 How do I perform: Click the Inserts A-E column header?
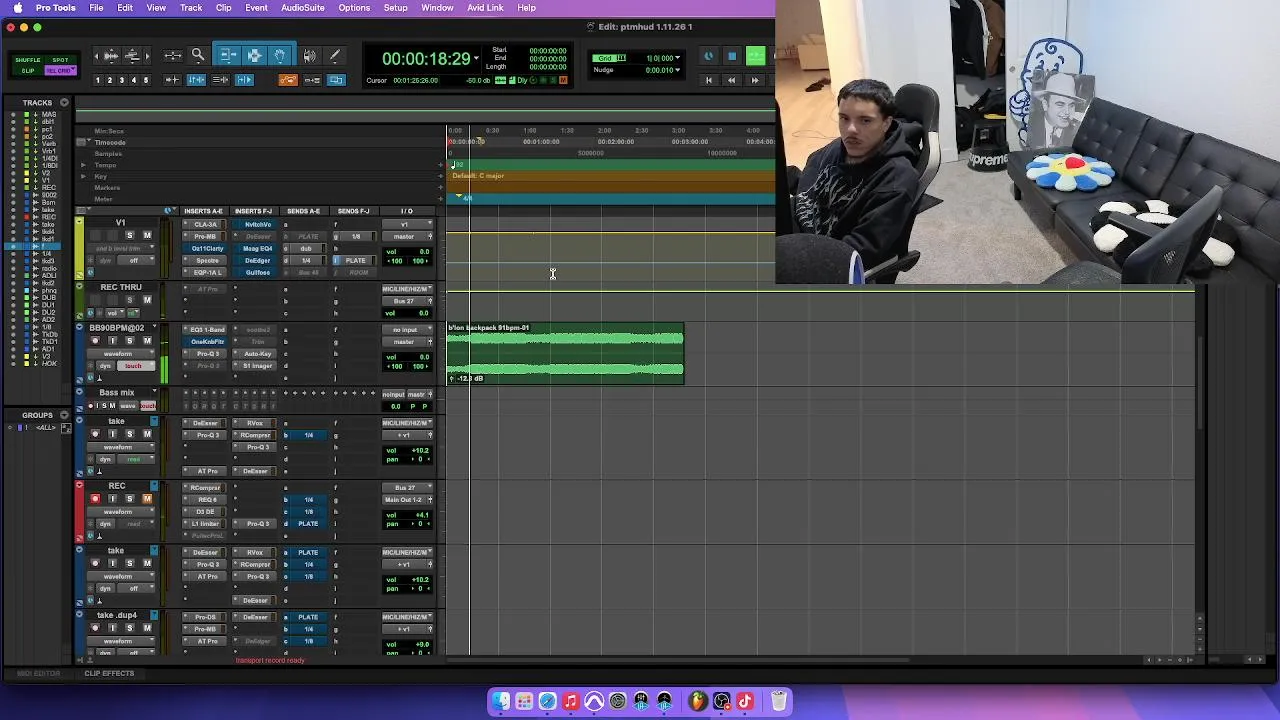tap(204, 211)
